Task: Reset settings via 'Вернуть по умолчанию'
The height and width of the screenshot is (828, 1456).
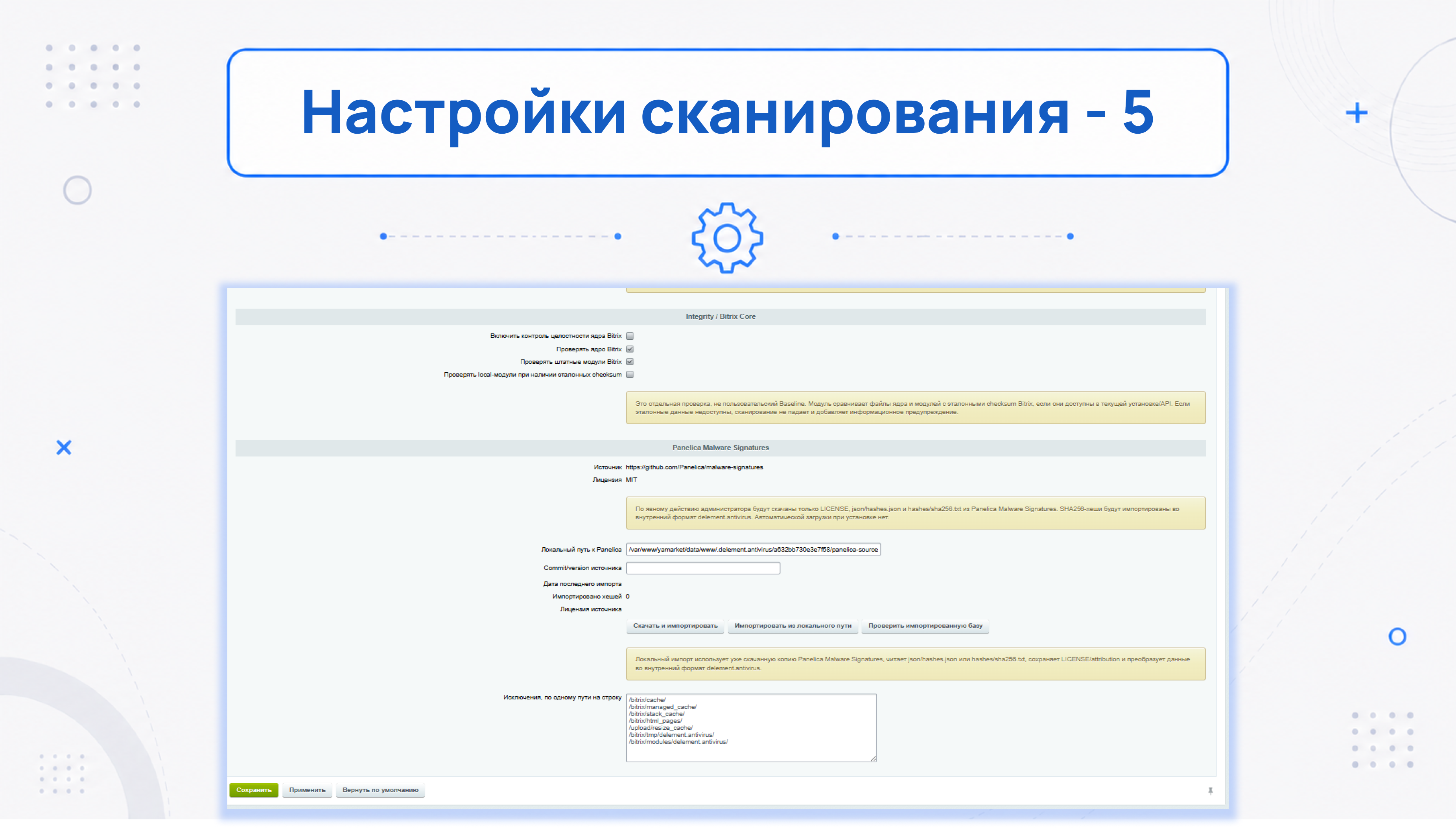Action: click(x=380, y=790)
